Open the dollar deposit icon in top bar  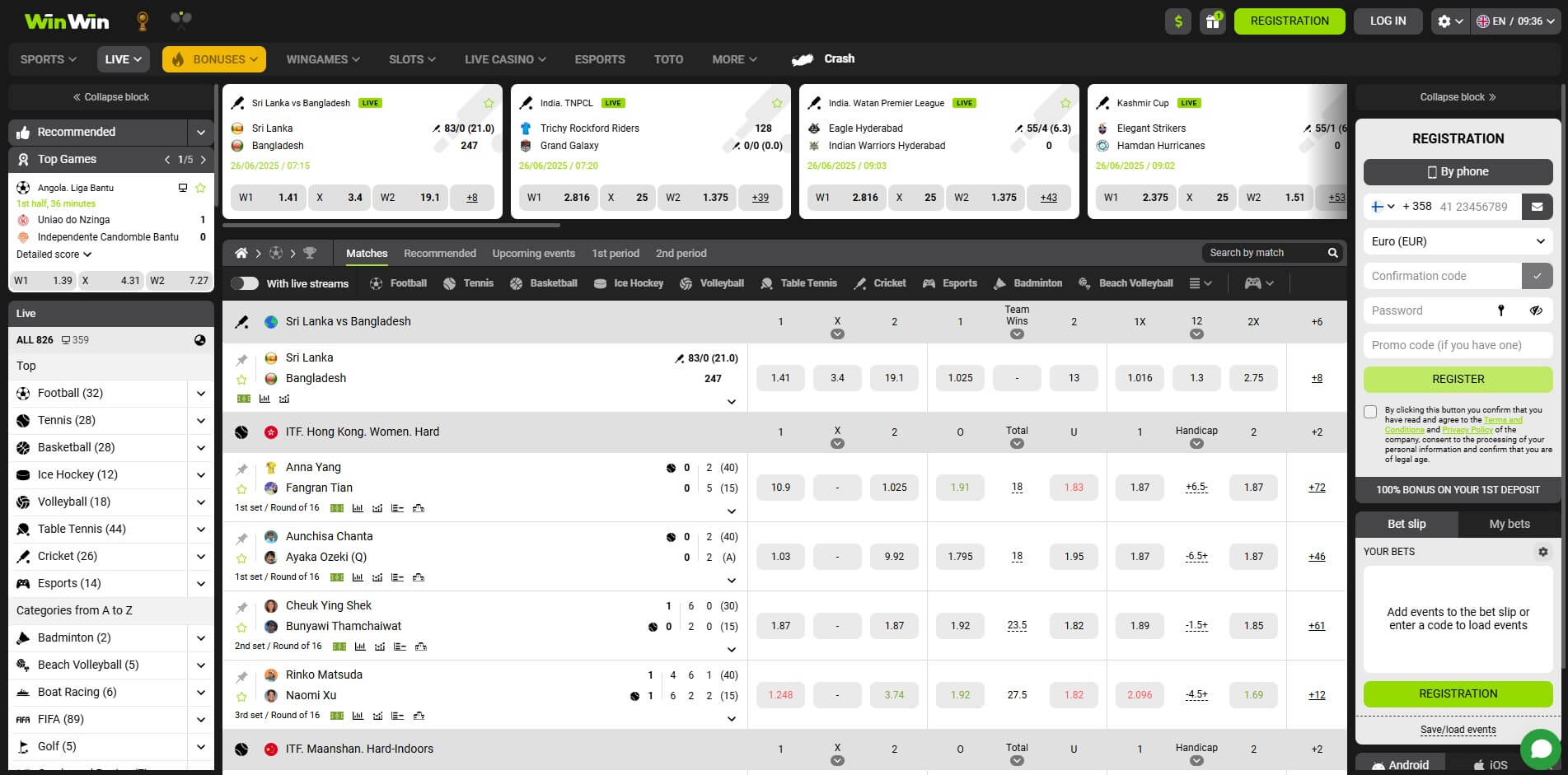(x=1177, y=21)
